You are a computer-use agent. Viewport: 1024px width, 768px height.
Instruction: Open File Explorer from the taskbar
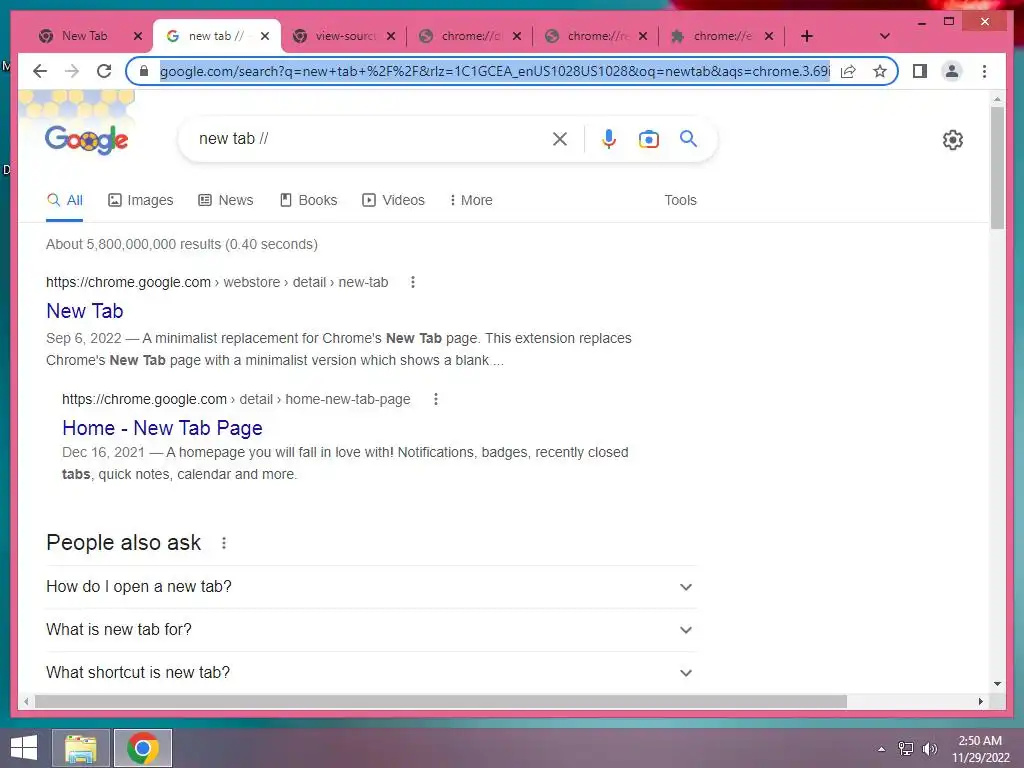80,748
